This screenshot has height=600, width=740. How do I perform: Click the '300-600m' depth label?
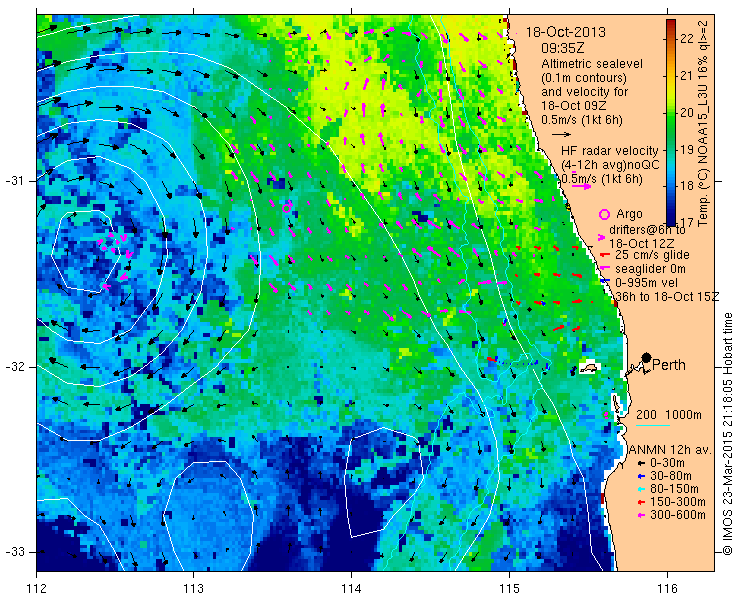(x=678, y=515)
